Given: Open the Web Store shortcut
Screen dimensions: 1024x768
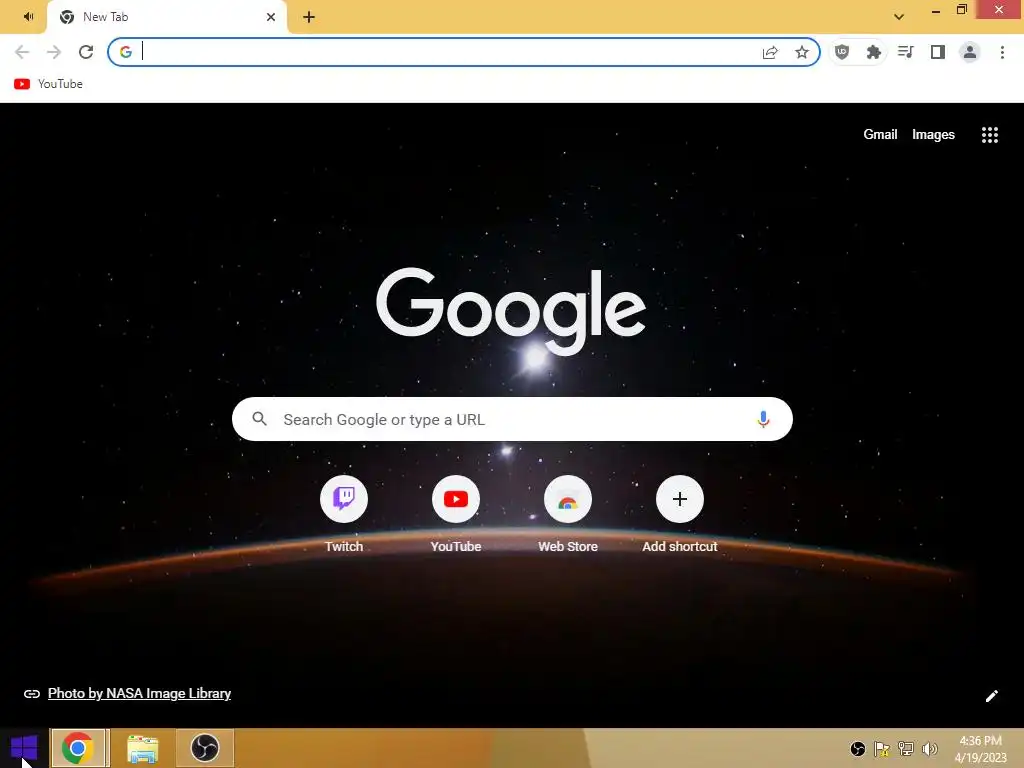Looking at the screenshot, I should 568,515.
